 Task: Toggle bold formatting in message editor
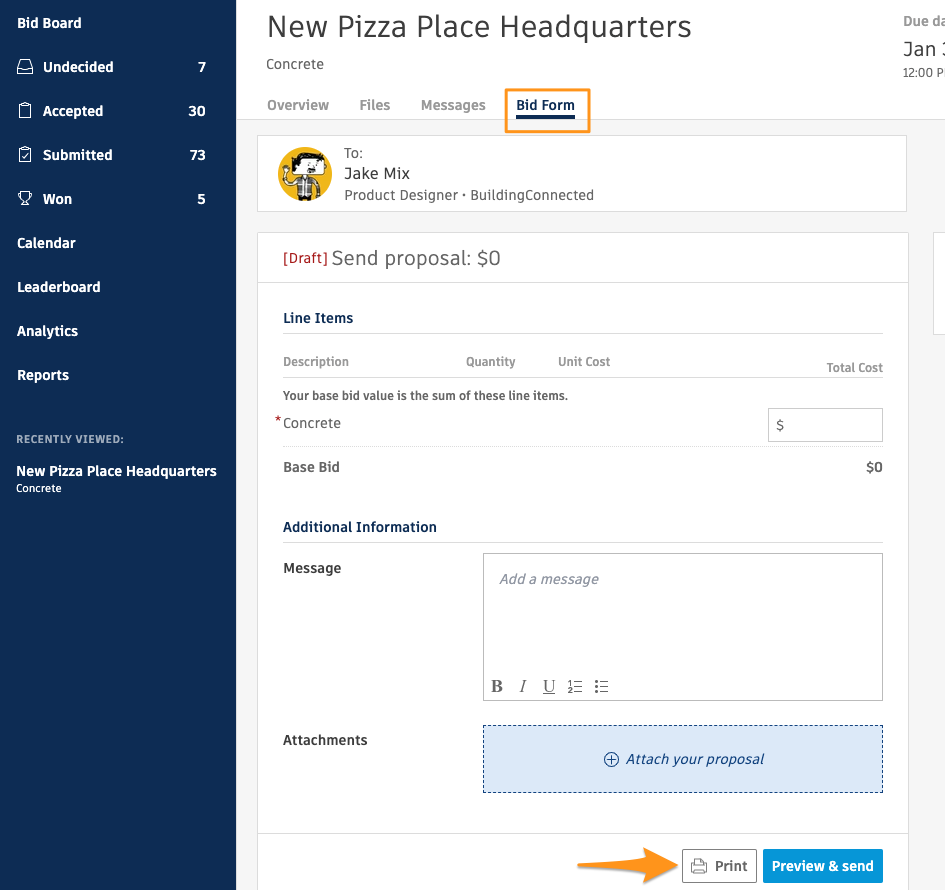[x=497, y=686]
